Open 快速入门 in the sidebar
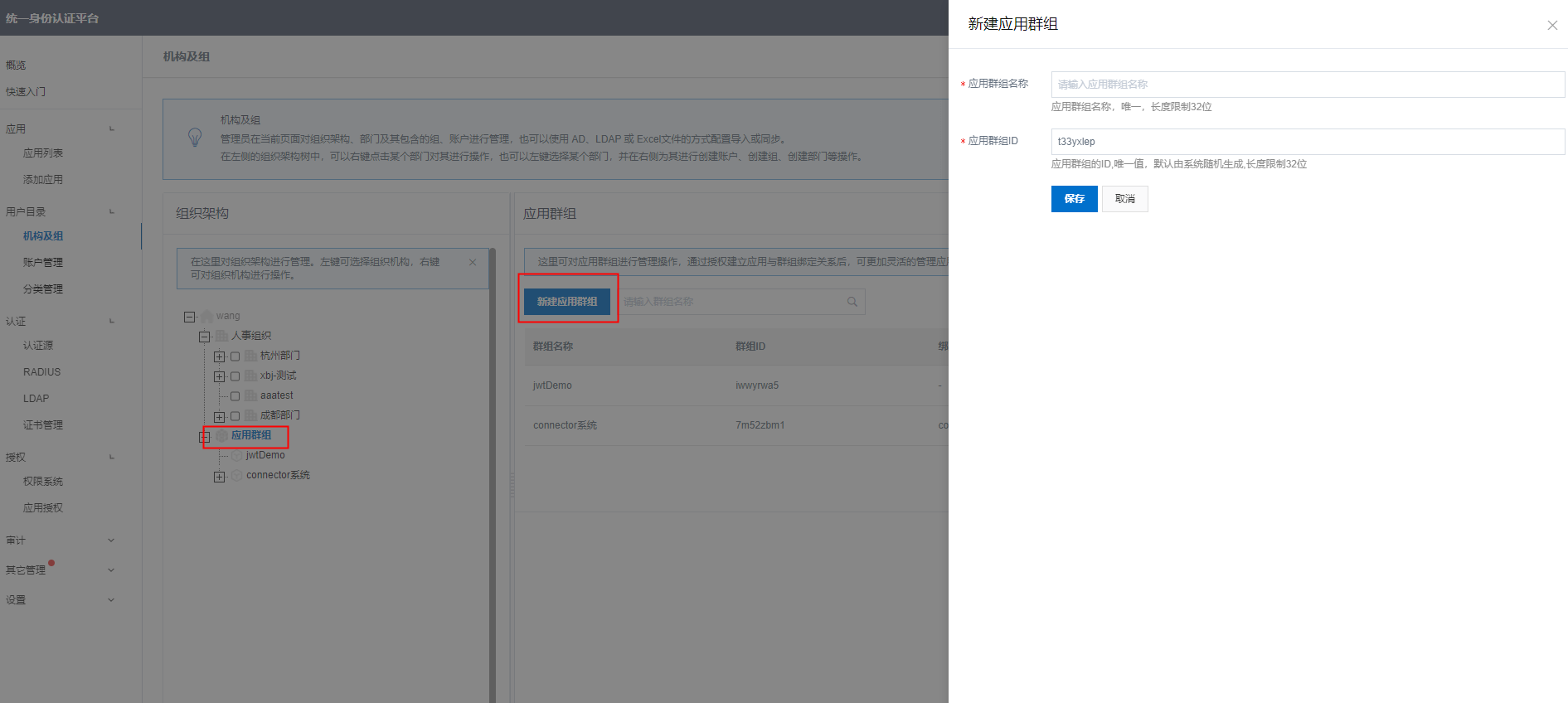The image size is (1568, 703). tap(26, 92)
